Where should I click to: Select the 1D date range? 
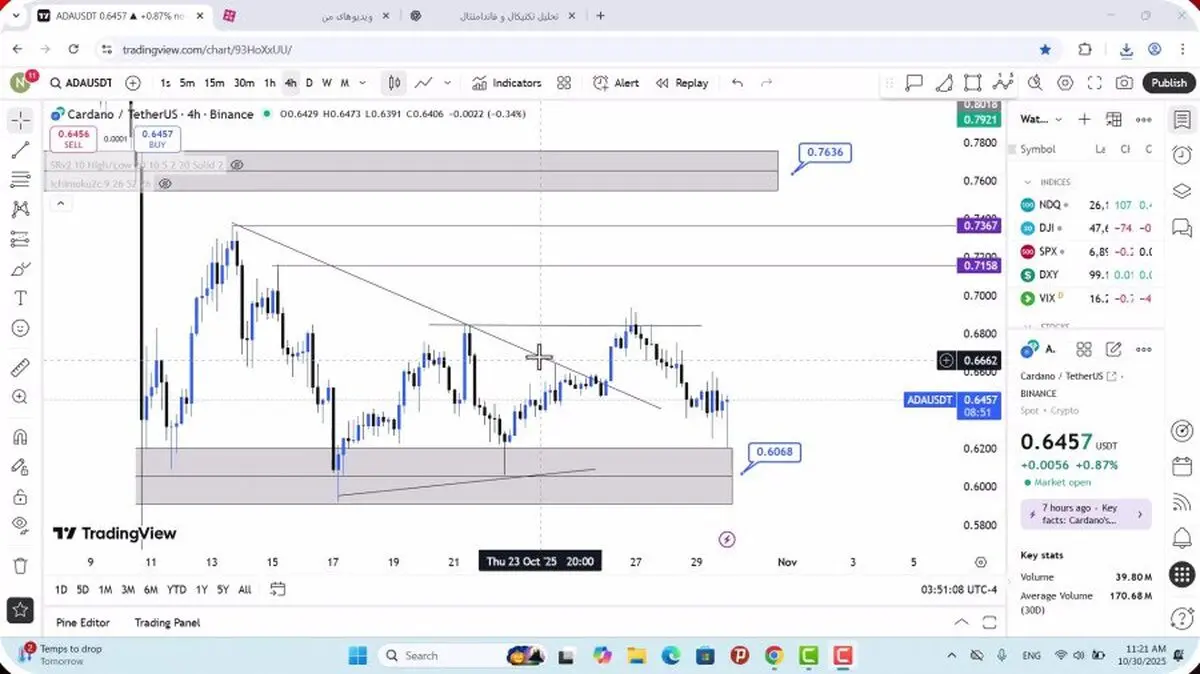click(x=61, y=589)
